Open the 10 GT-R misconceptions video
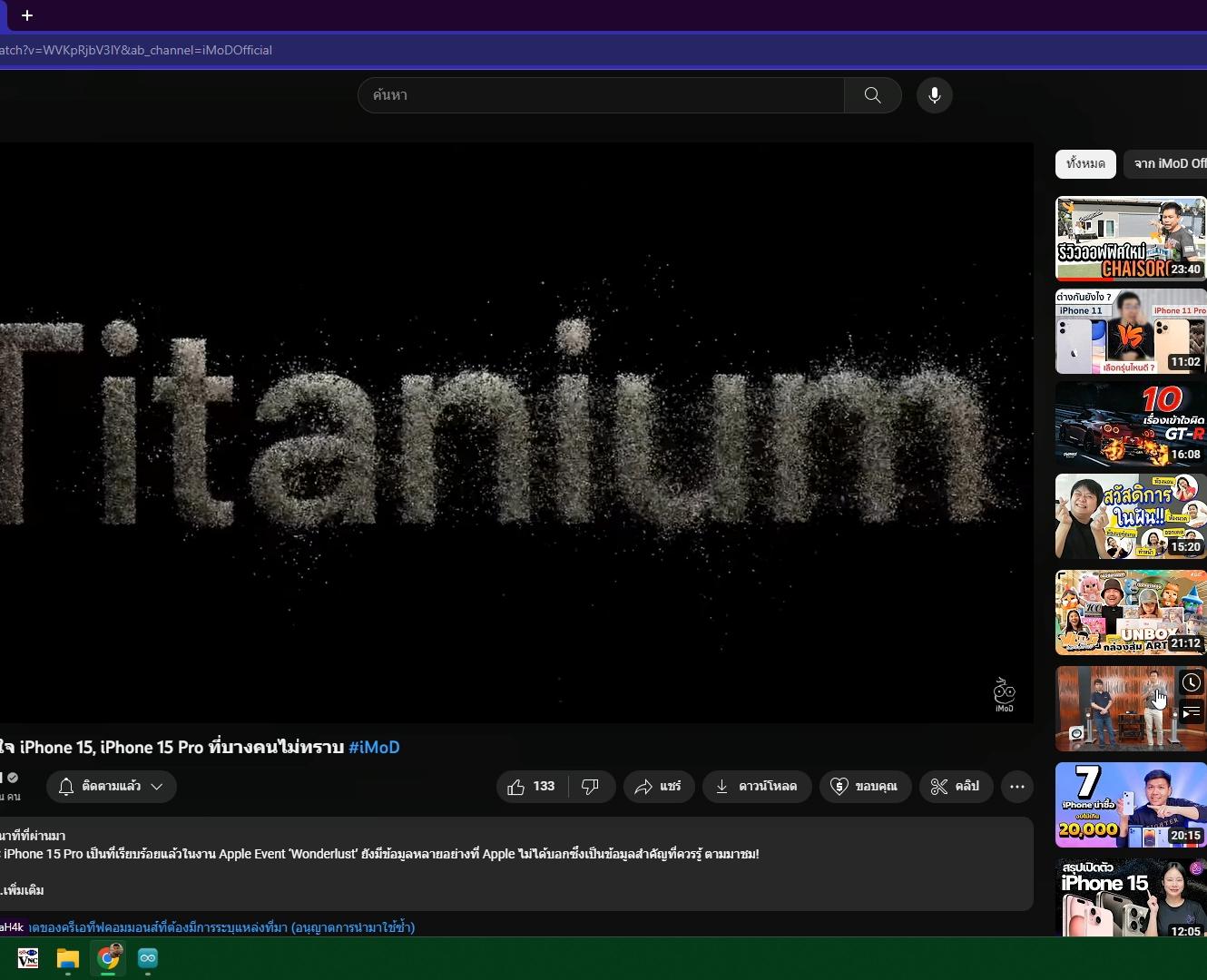Screen dimensions: 1207x980 click(x=1131, y=424)
